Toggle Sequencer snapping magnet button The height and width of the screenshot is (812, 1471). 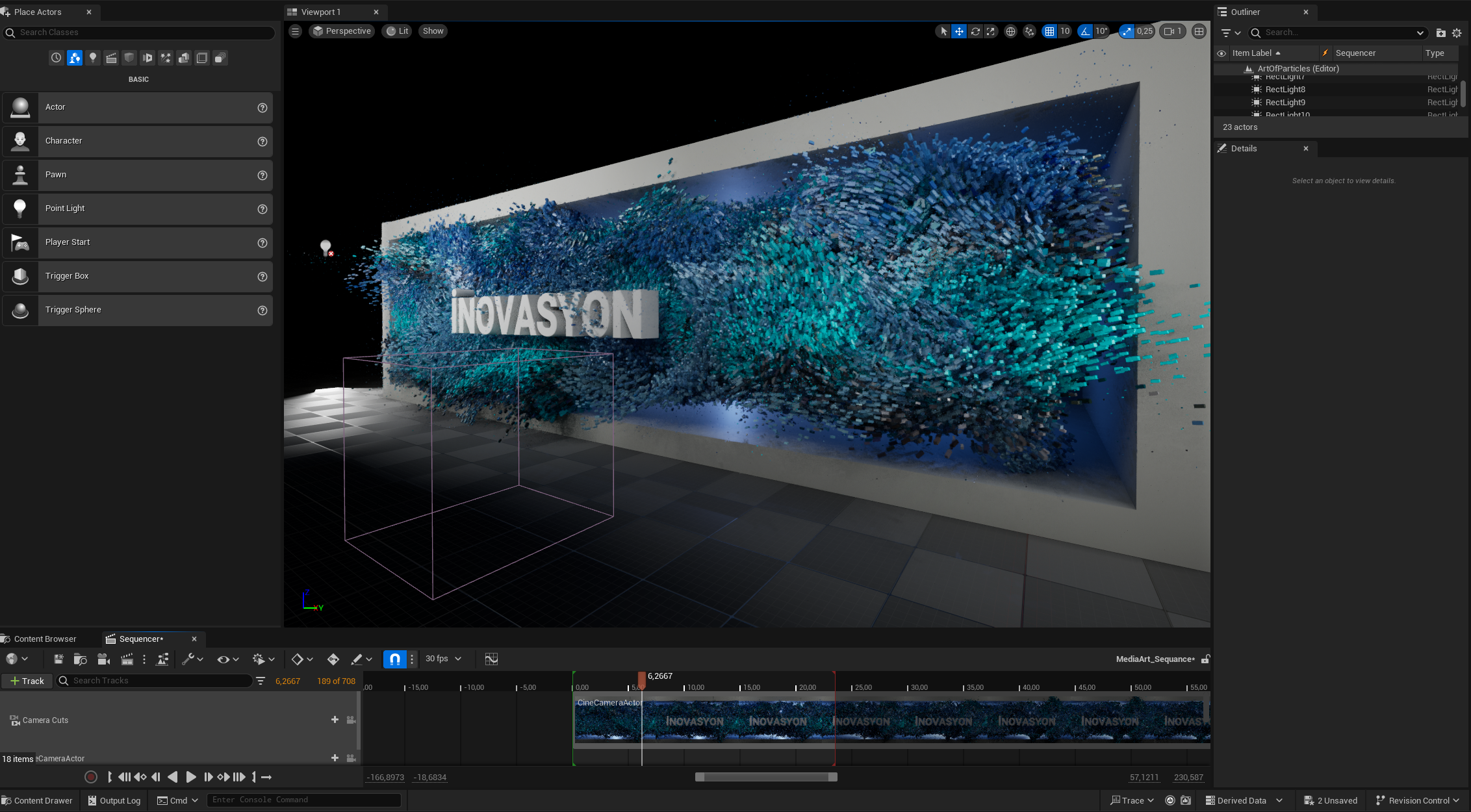pyautogui.click(x=394, y=659)
